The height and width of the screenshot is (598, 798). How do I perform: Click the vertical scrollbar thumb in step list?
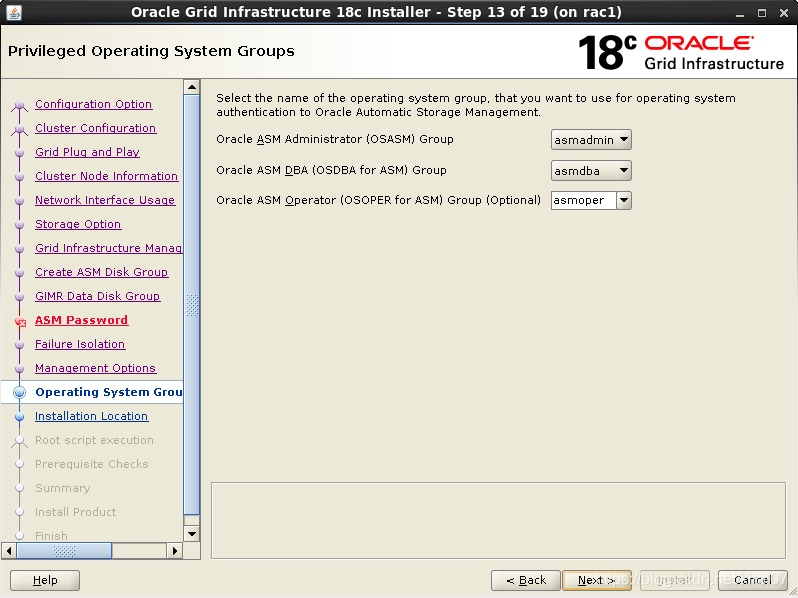[192, 305]
